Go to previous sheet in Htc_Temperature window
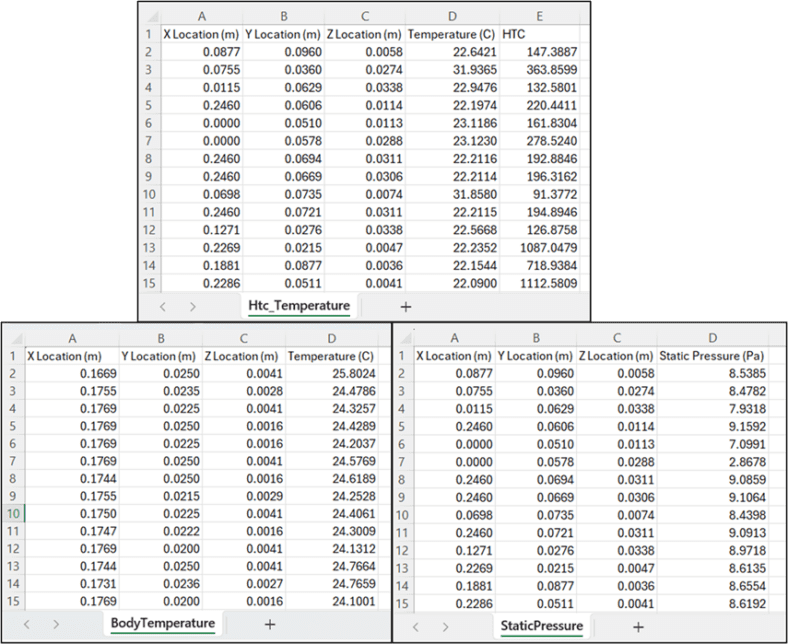 (x=162, y=306)
